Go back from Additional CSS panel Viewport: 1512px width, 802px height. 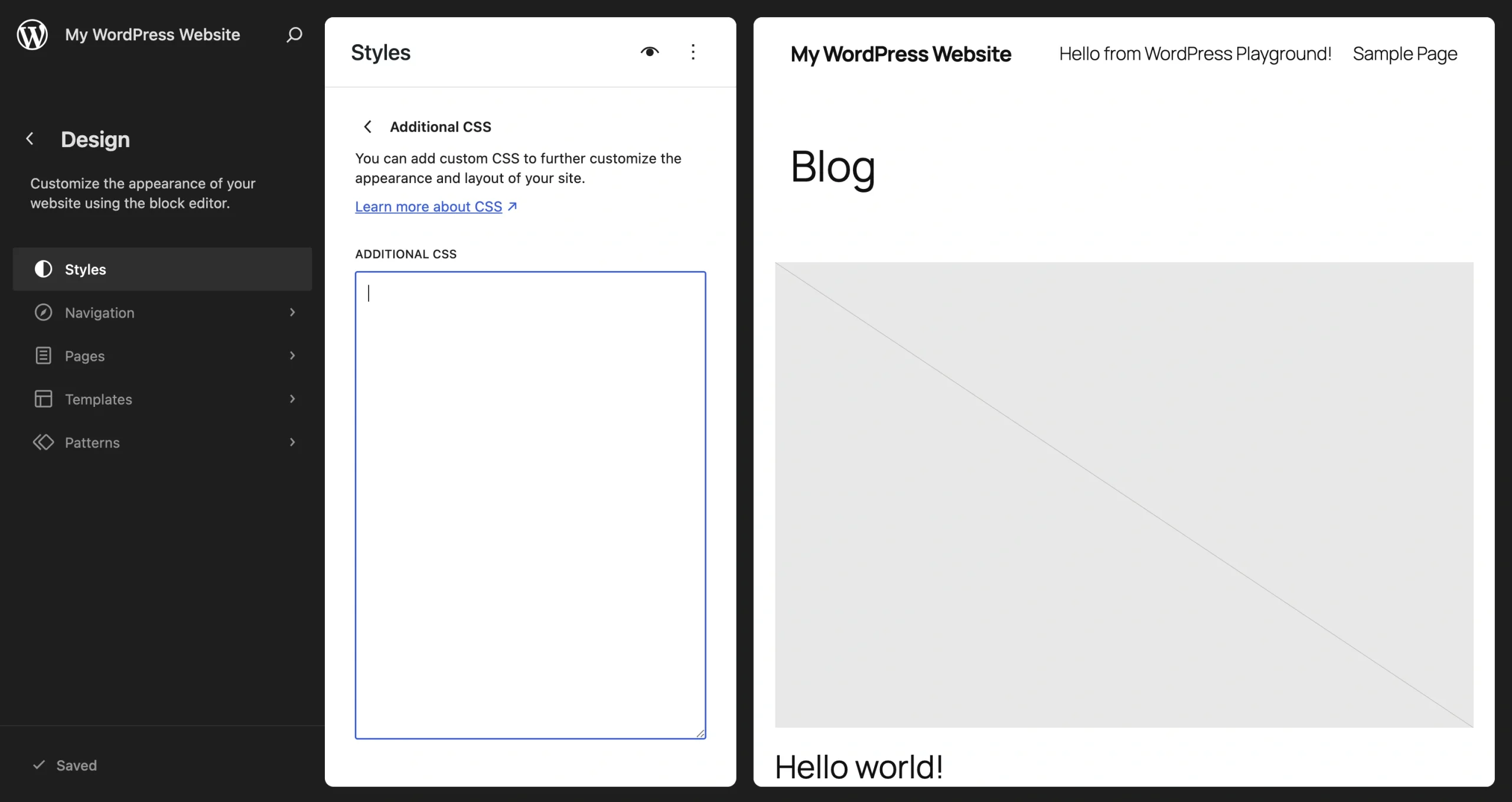tap(367, 126)
